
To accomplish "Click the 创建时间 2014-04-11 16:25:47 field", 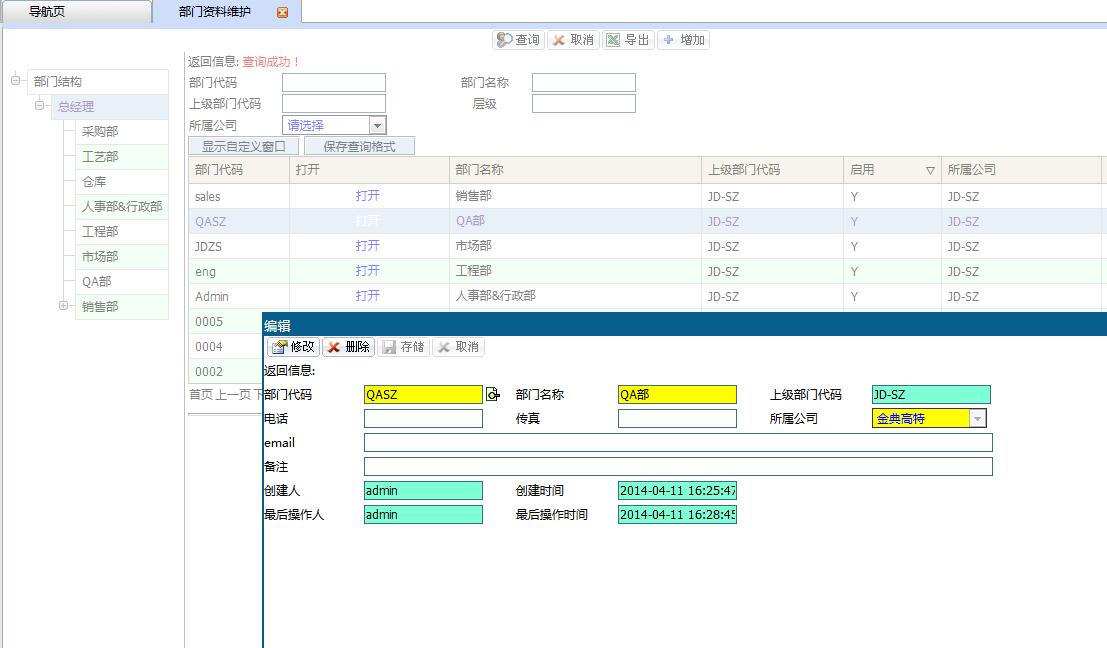I will [x=677, y=491].
